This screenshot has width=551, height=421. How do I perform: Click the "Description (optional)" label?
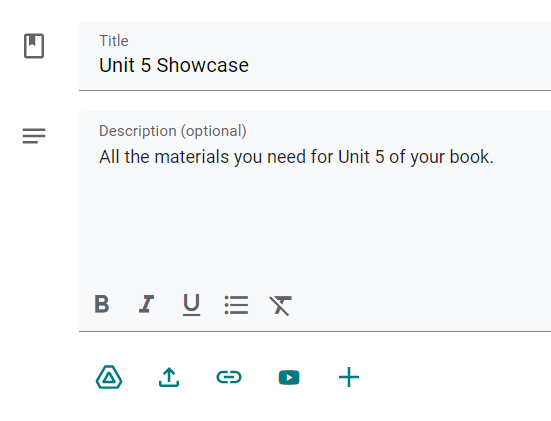[x=173, y=131]
